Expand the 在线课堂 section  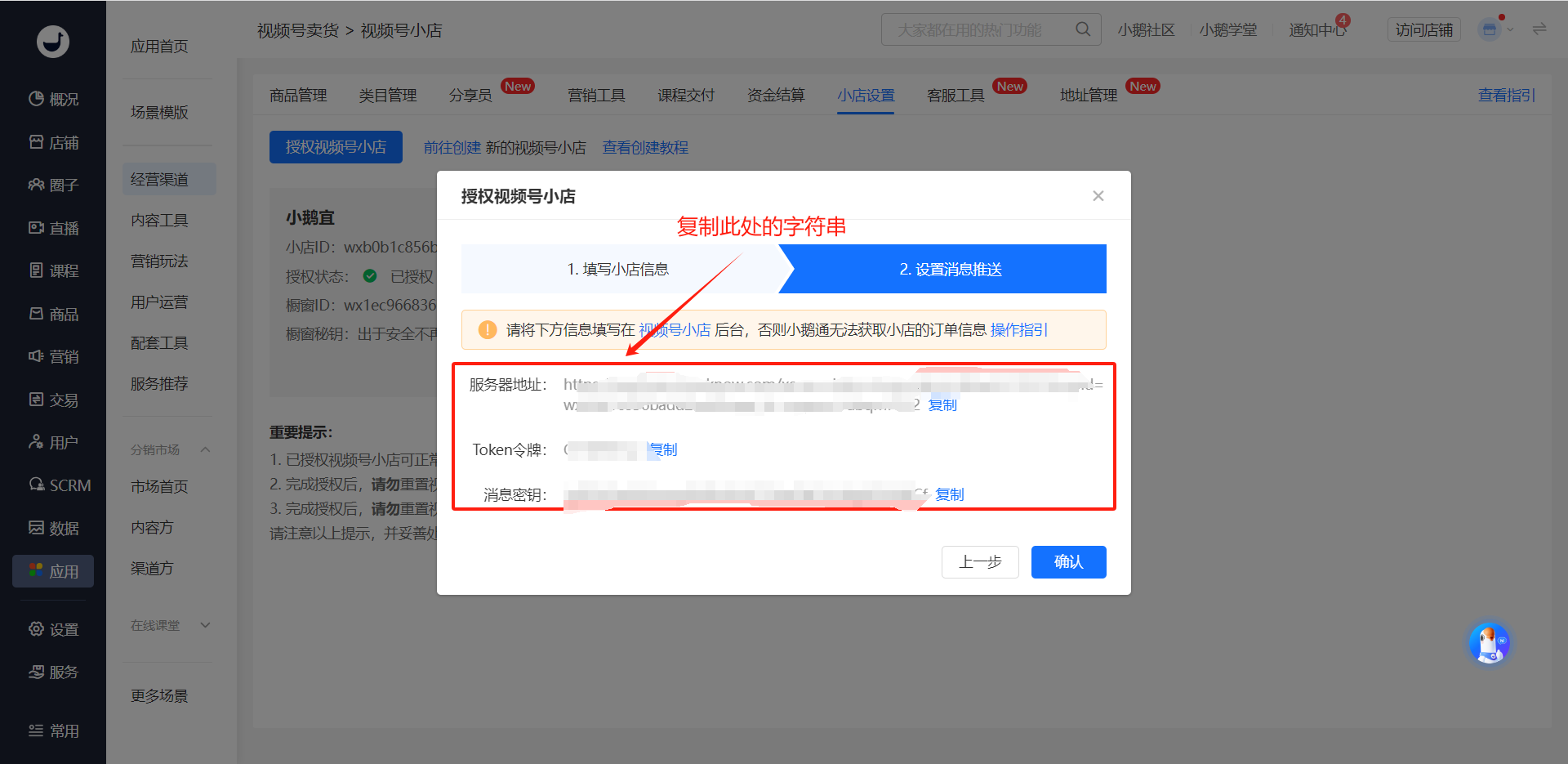(206, 625)
